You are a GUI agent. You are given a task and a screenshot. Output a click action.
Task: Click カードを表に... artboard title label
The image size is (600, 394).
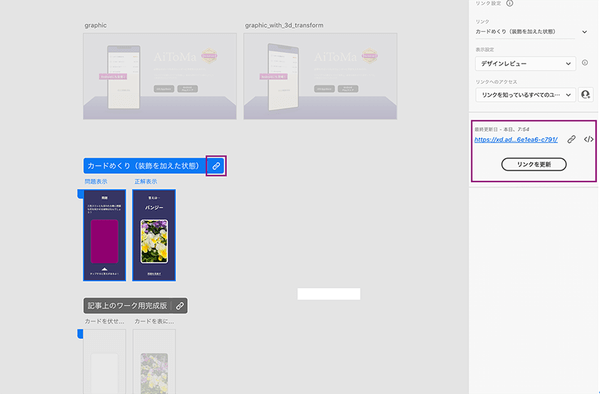pyautogui.click(x=155, y=321)
